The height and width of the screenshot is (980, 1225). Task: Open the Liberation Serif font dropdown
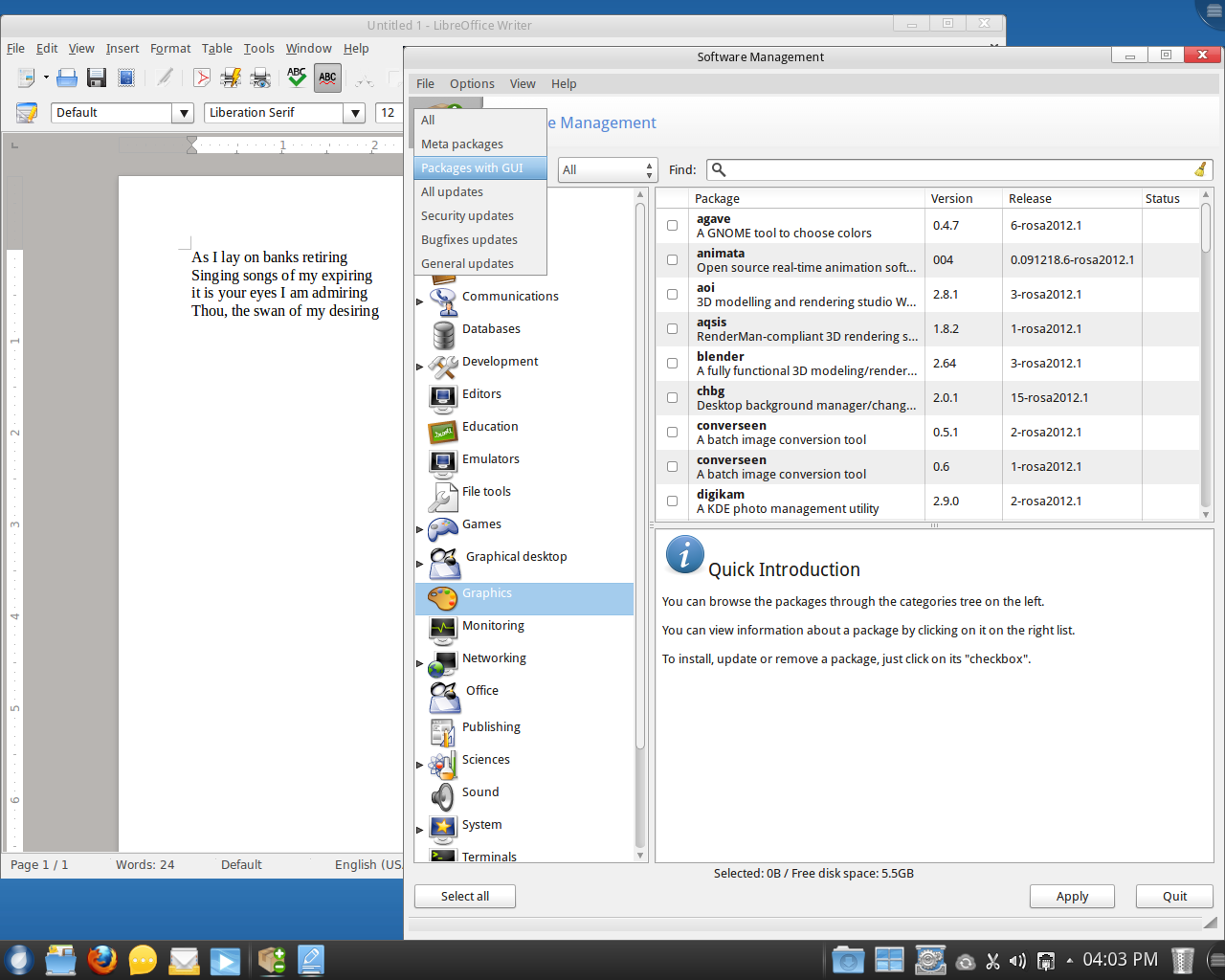coord(355,113)
